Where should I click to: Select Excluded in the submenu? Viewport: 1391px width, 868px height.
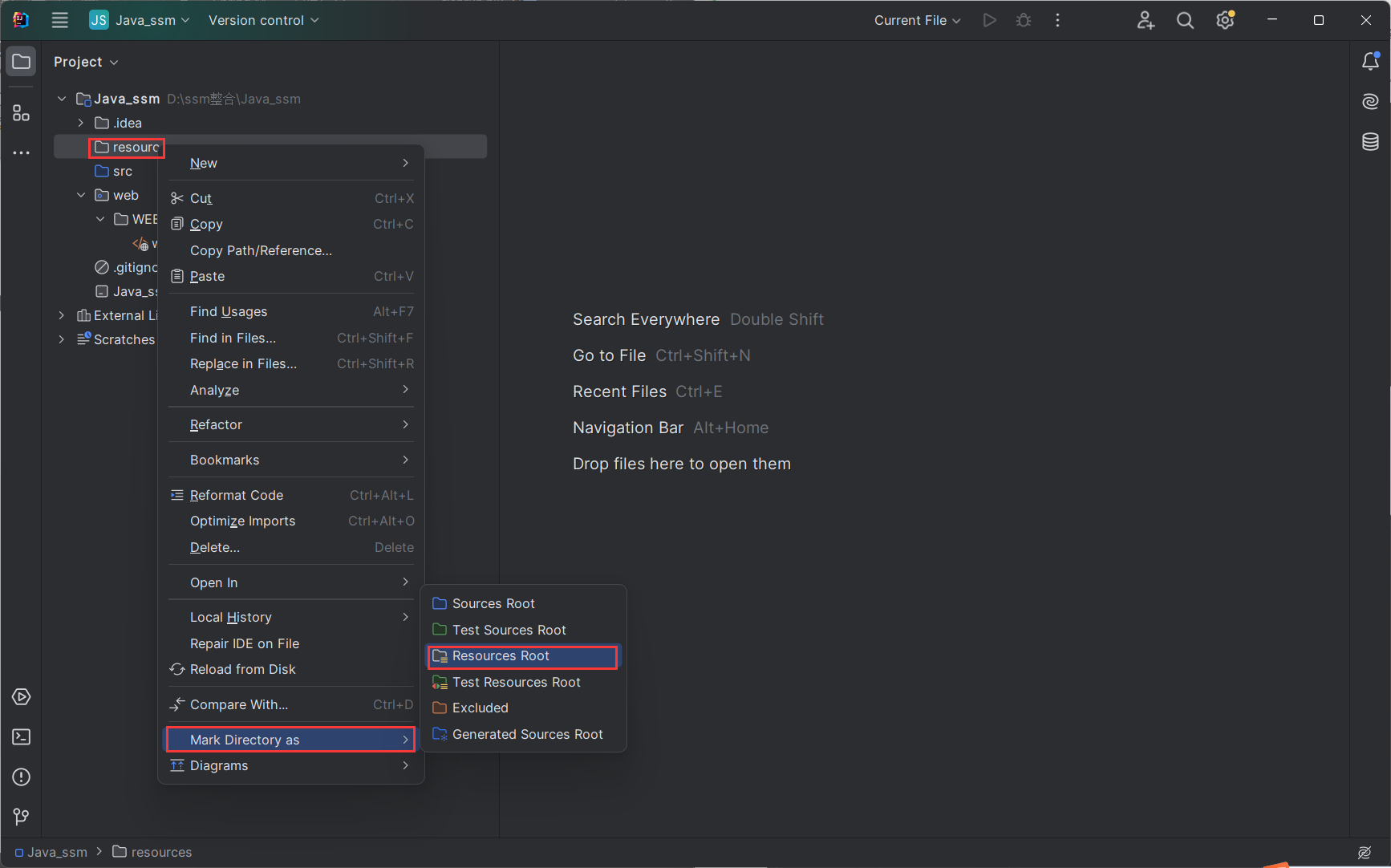[x=480, y=708]
